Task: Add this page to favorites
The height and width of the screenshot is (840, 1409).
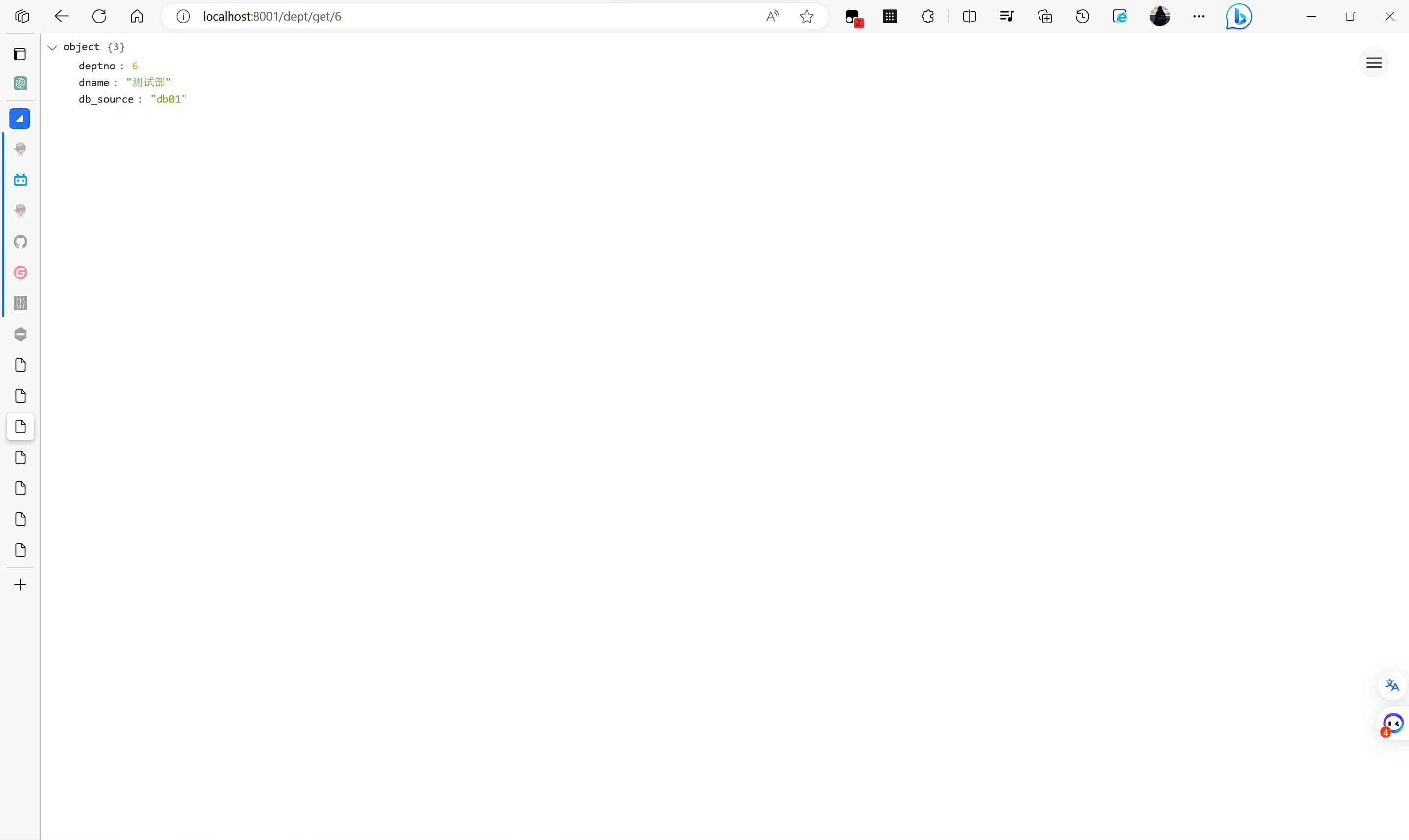Action: pos(807,17)
